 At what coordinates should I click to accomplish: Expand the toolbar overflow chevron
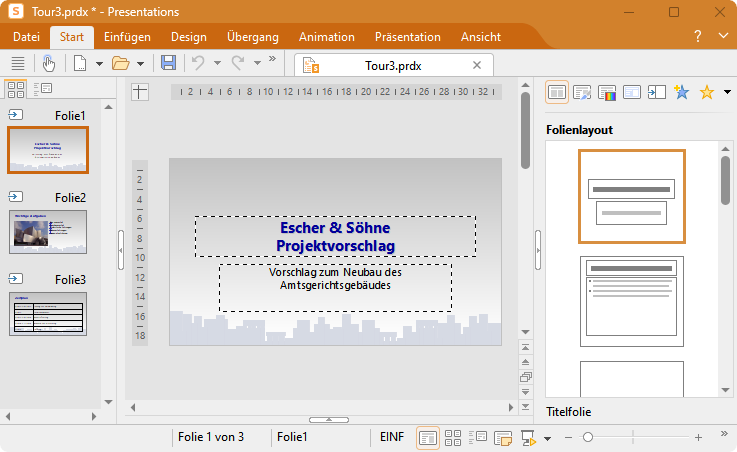pyautogui.click(x=272, y=59)
